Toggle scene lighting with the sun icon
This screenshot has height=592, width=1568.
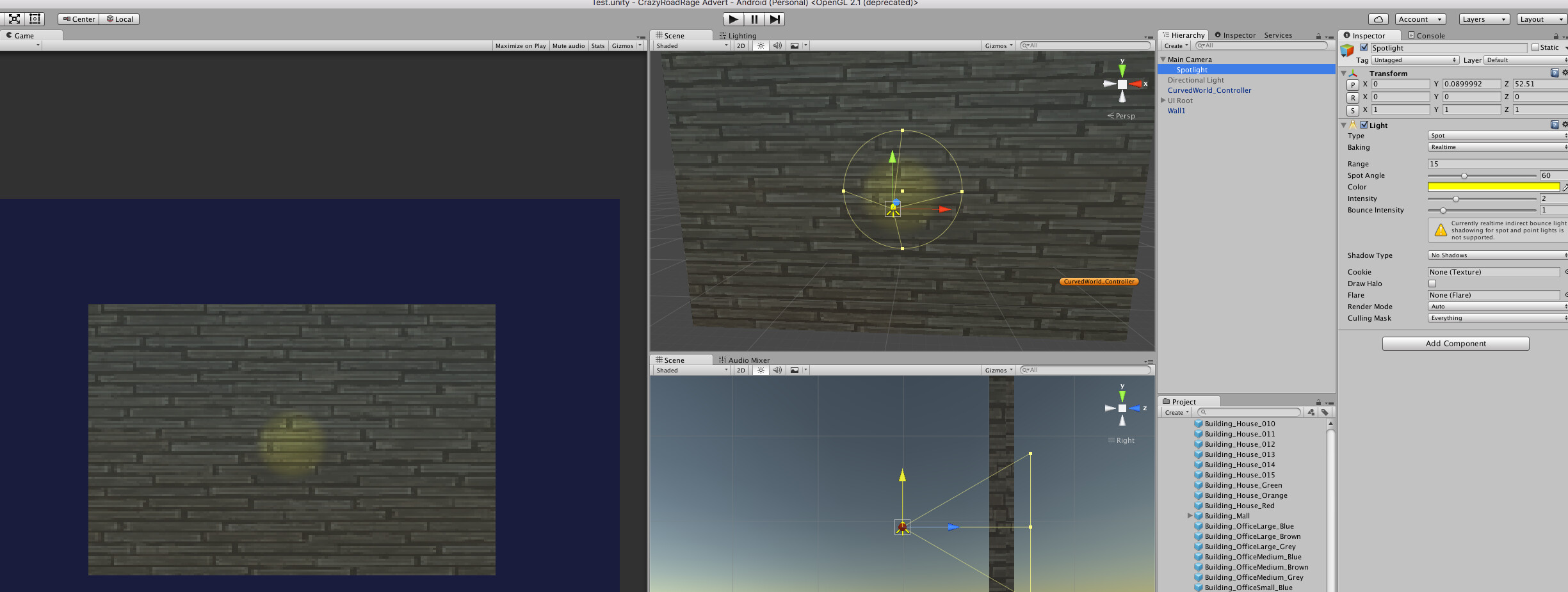pos(760,45)
